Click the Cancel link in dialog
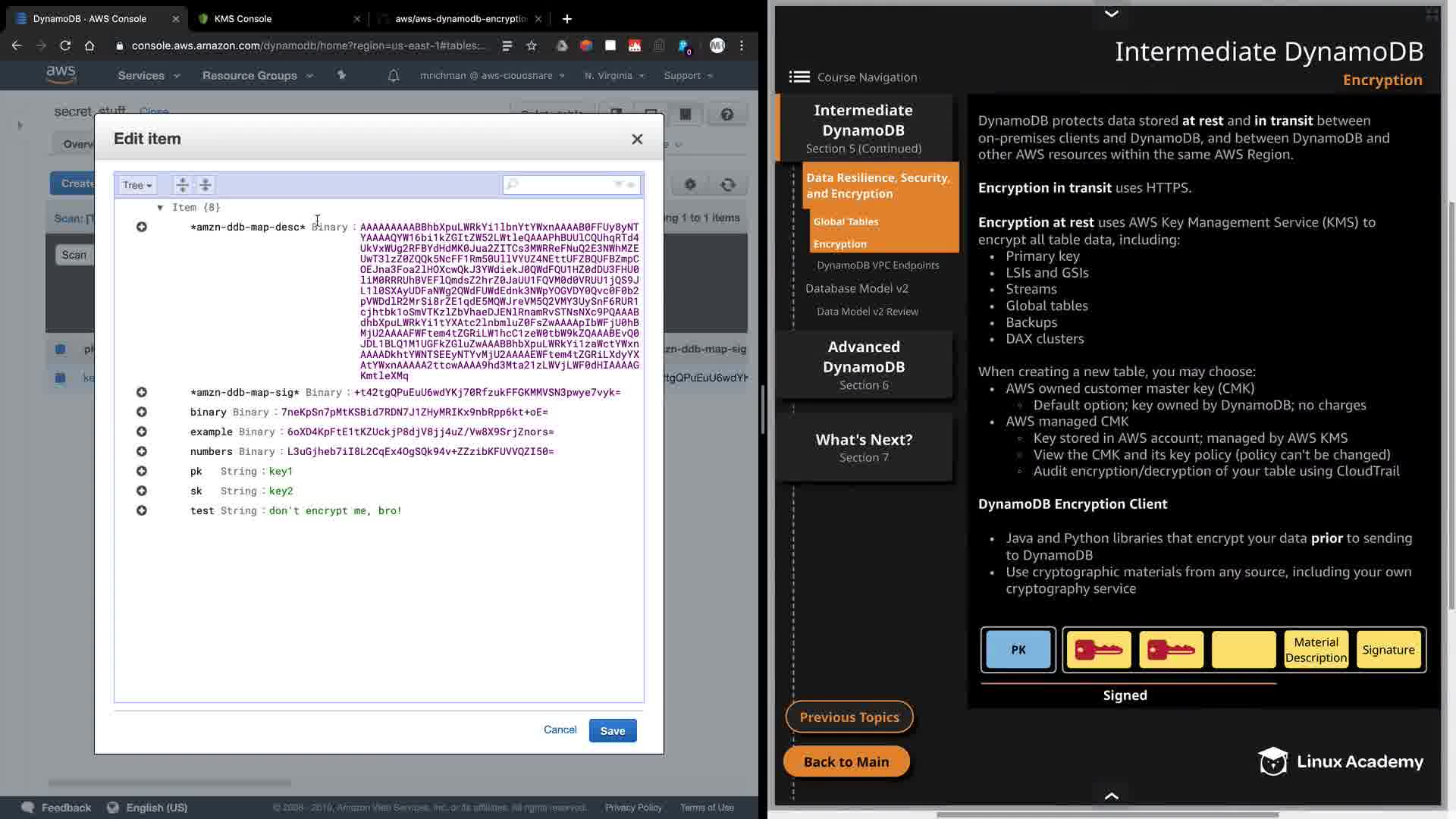Screen dimensions: 1456x819 (560, 730)
